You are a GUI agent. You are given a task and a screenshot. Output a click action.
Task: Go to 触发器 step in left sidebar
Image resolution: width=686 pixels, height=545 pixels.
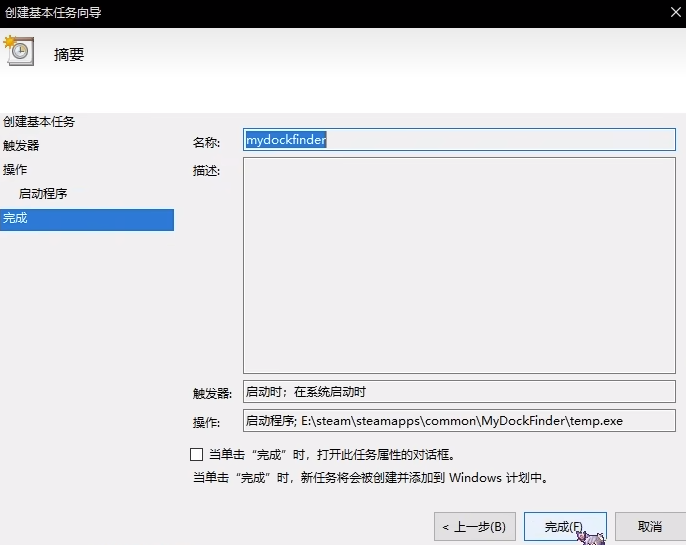click(x=21, y=146)
